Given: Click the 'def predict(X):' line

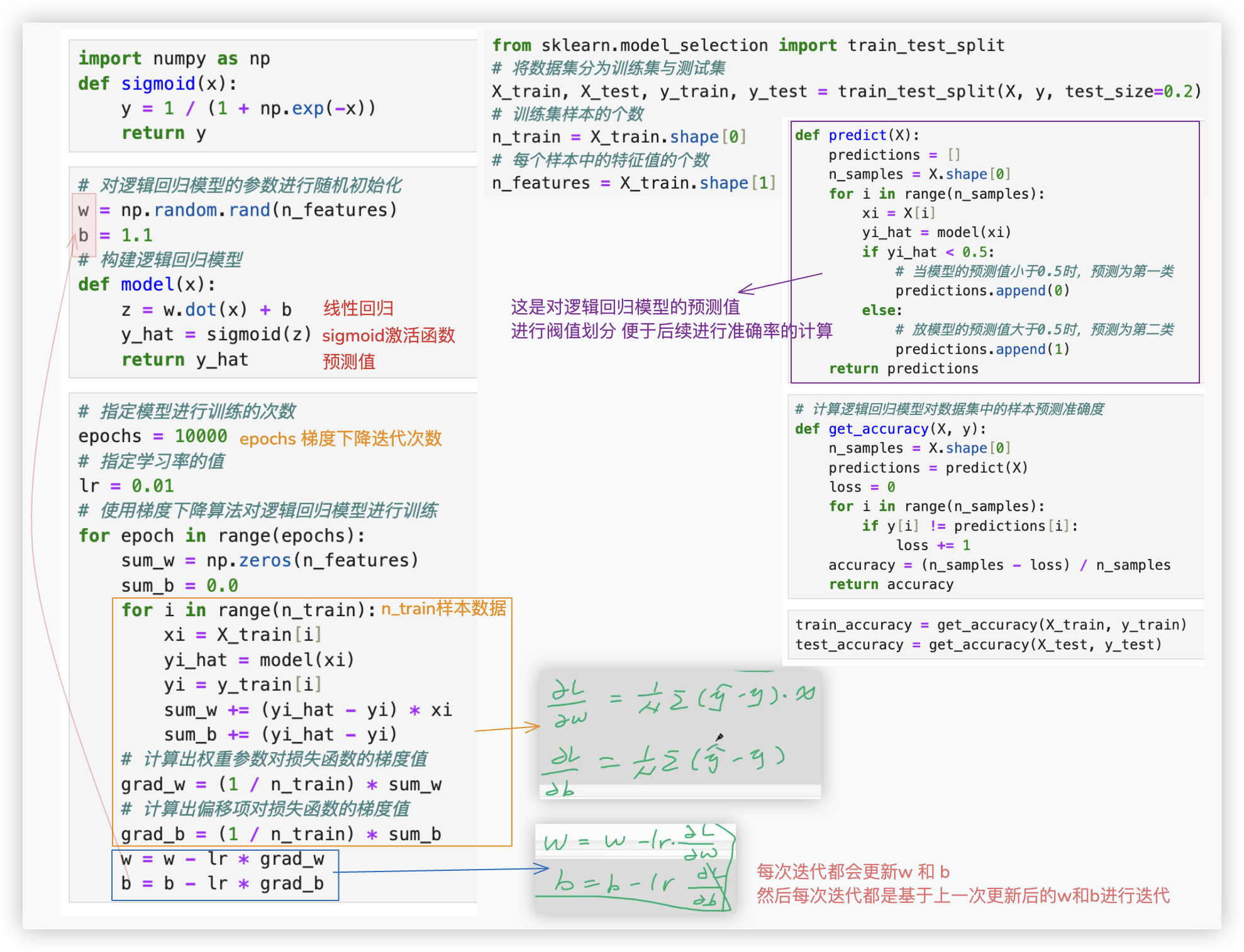Looking at the screenshot, I should 857,135.
